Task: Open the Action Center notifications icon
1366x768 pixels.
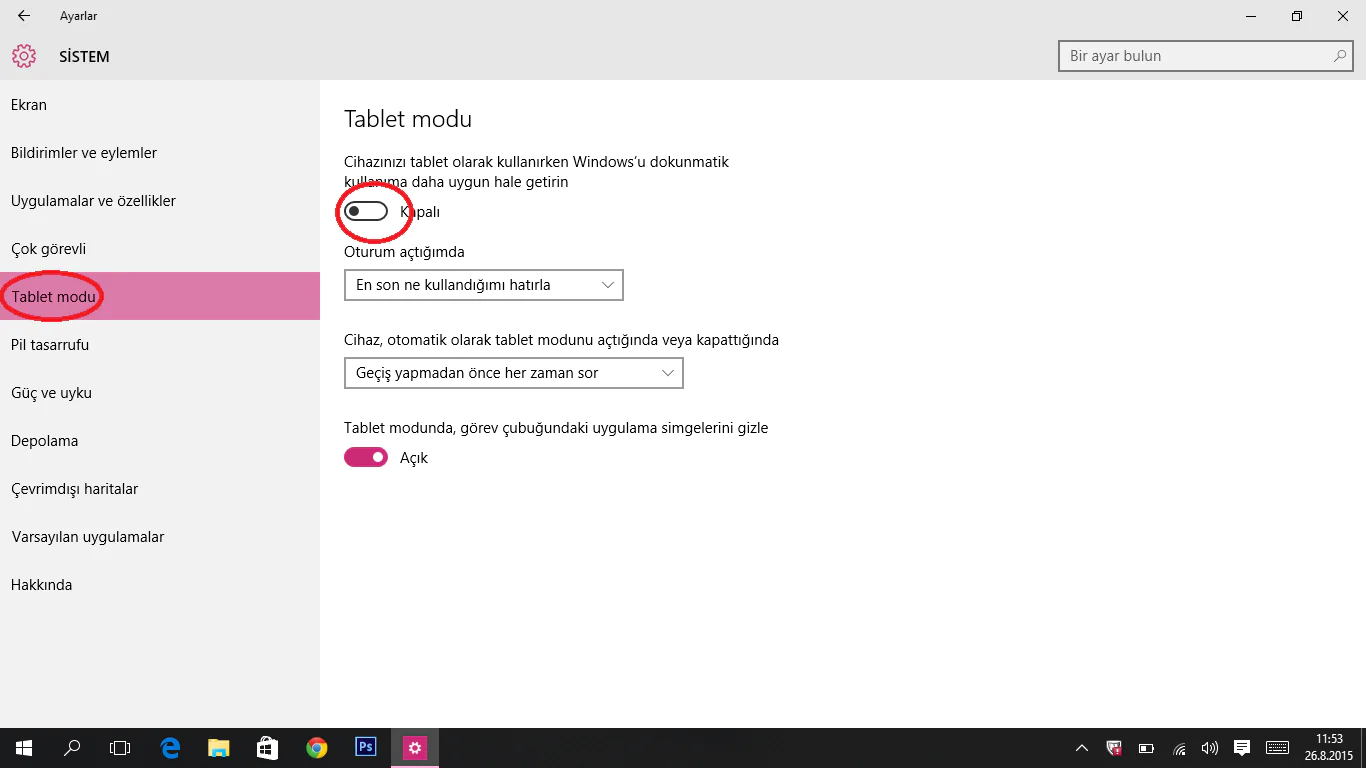Action: pos(1242,748)
